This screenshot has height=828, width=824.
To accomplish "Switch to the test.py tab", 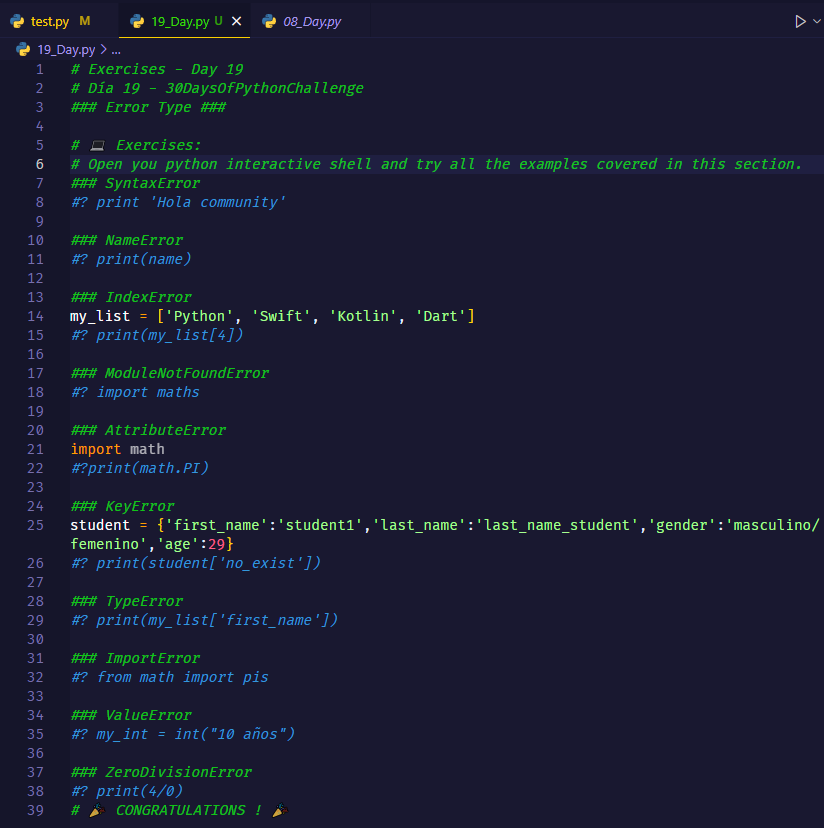I will point(50,21).
